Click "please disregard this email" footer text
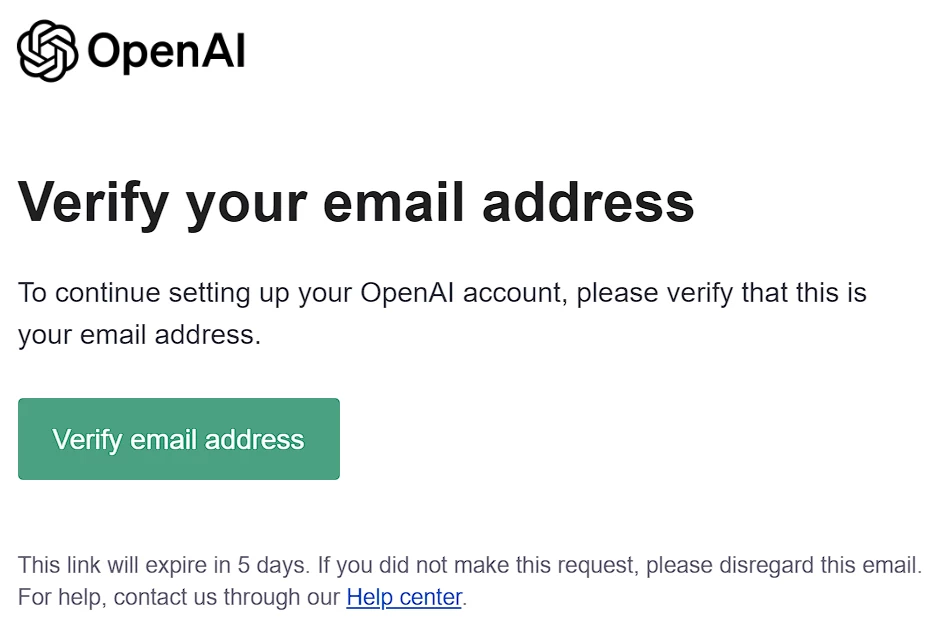This screenshot has width=928, height=628. 781,565
